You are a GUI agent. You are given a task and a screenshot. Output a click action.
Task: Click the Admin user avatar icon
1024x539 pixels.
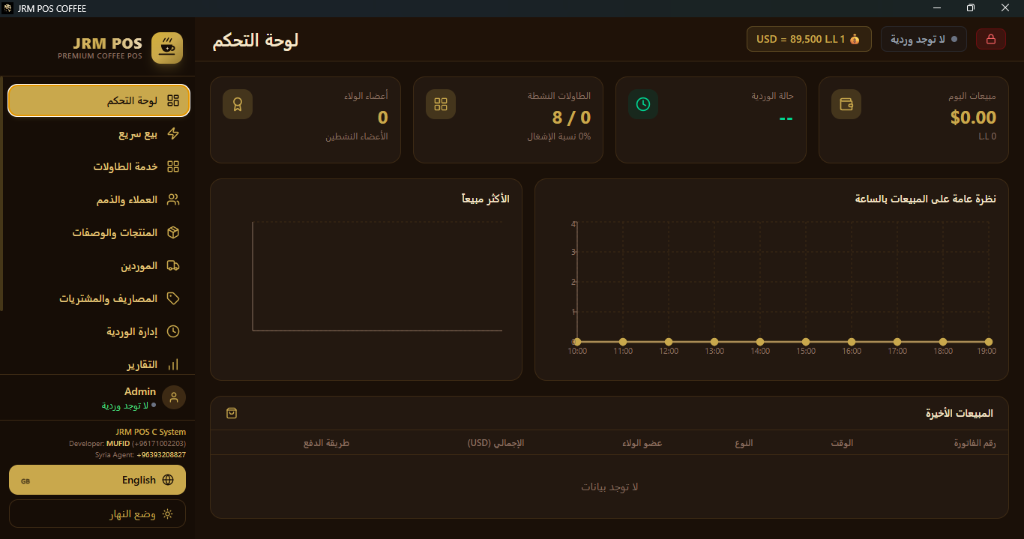point(174,397)
